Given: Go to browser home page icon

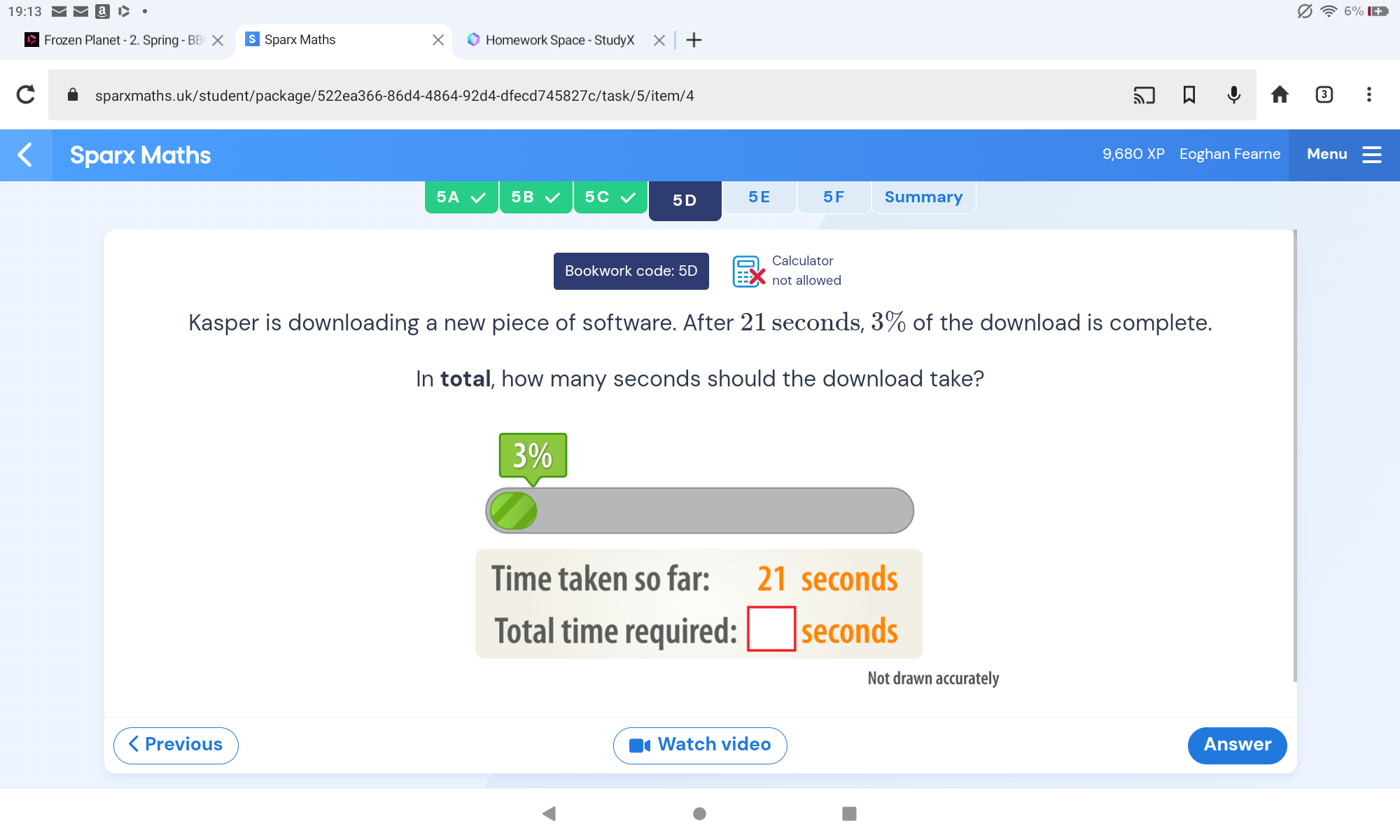Looking at the screenshot, I should 1280,94.
